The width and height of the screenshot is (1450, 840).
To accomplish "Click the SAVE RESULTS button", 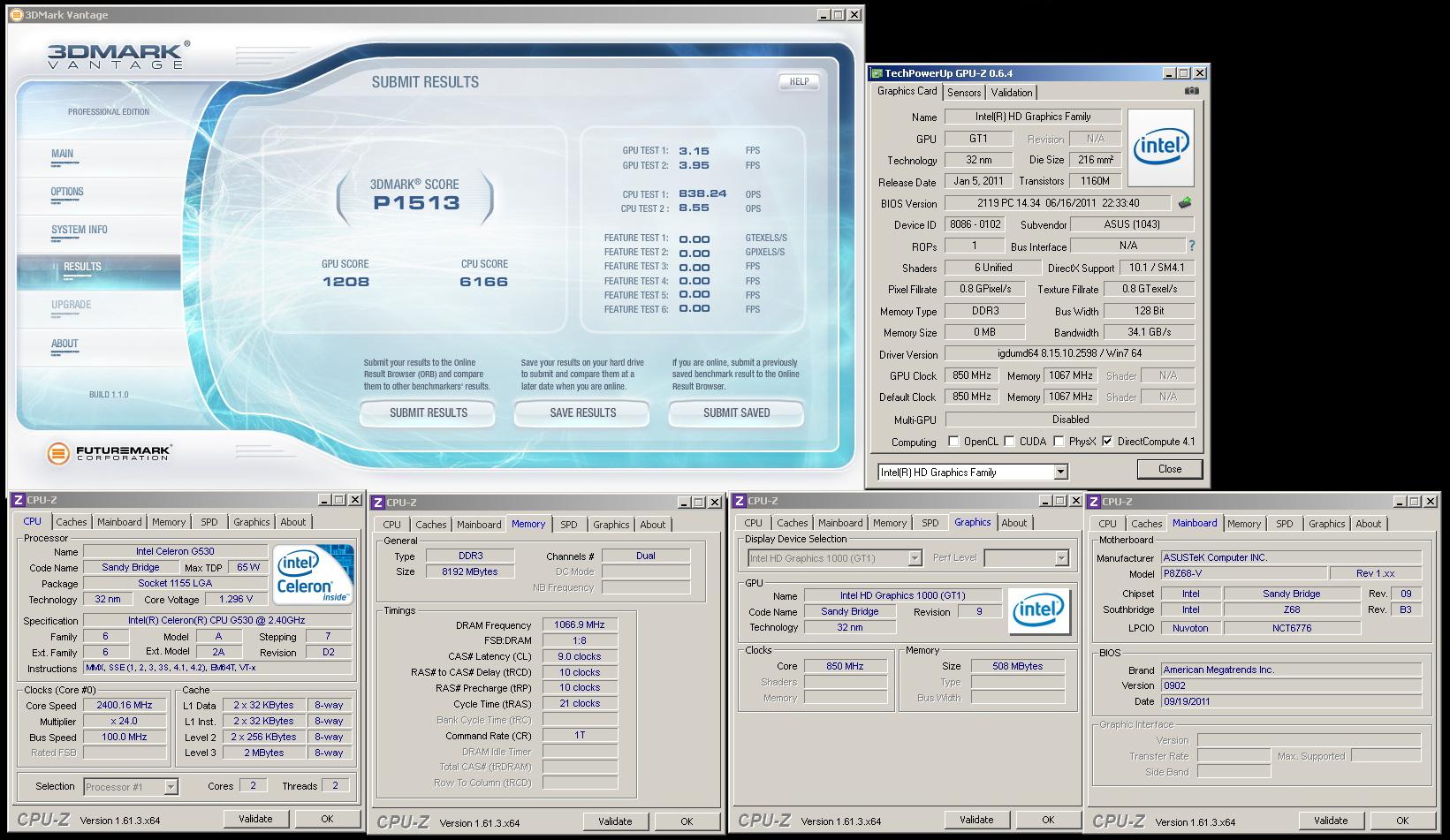I will pyautogui.click(x=582, y=412).
